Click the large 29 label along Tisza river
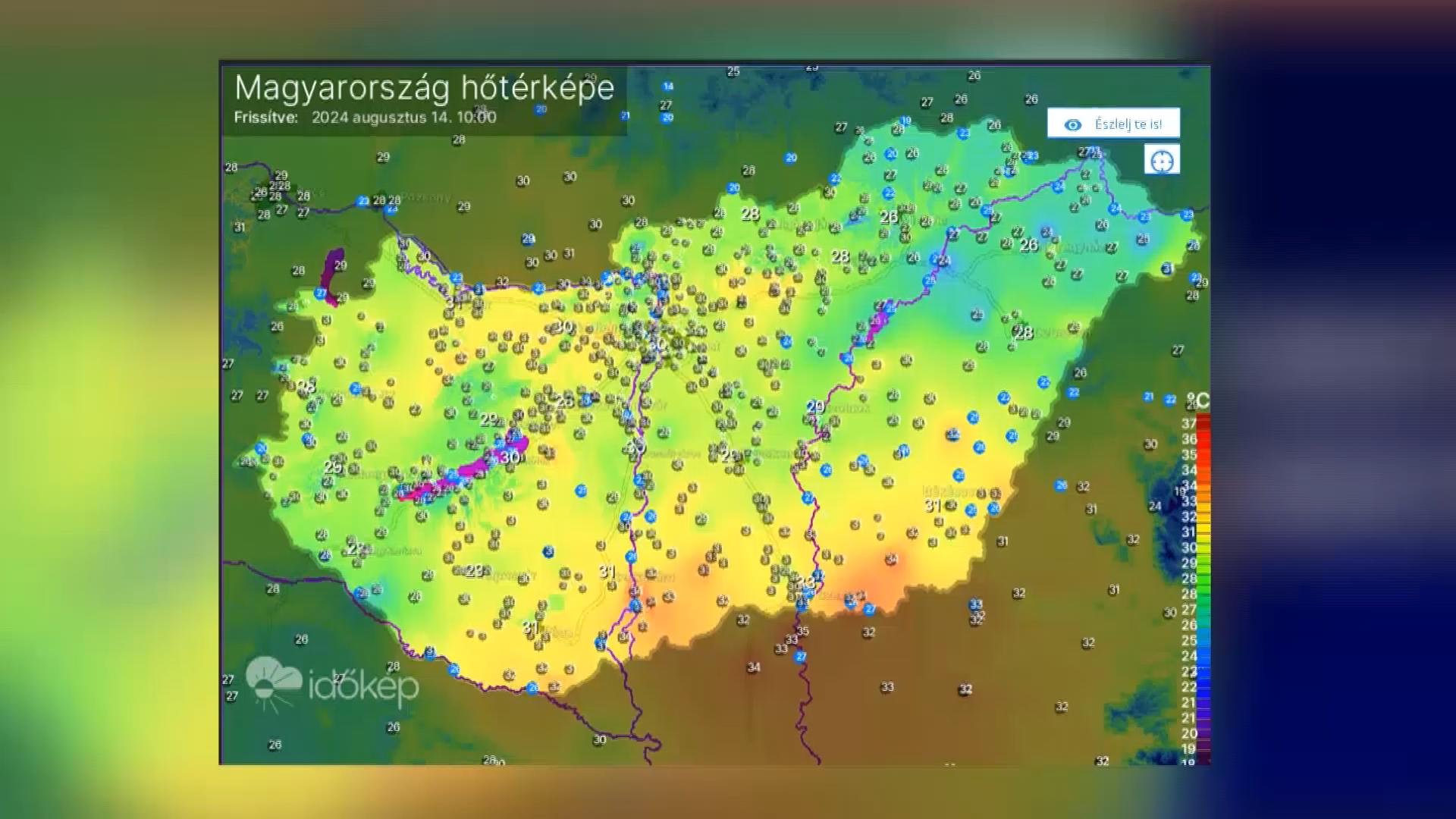The height and width of the screenshot is (819, 1456). (815, 406)
